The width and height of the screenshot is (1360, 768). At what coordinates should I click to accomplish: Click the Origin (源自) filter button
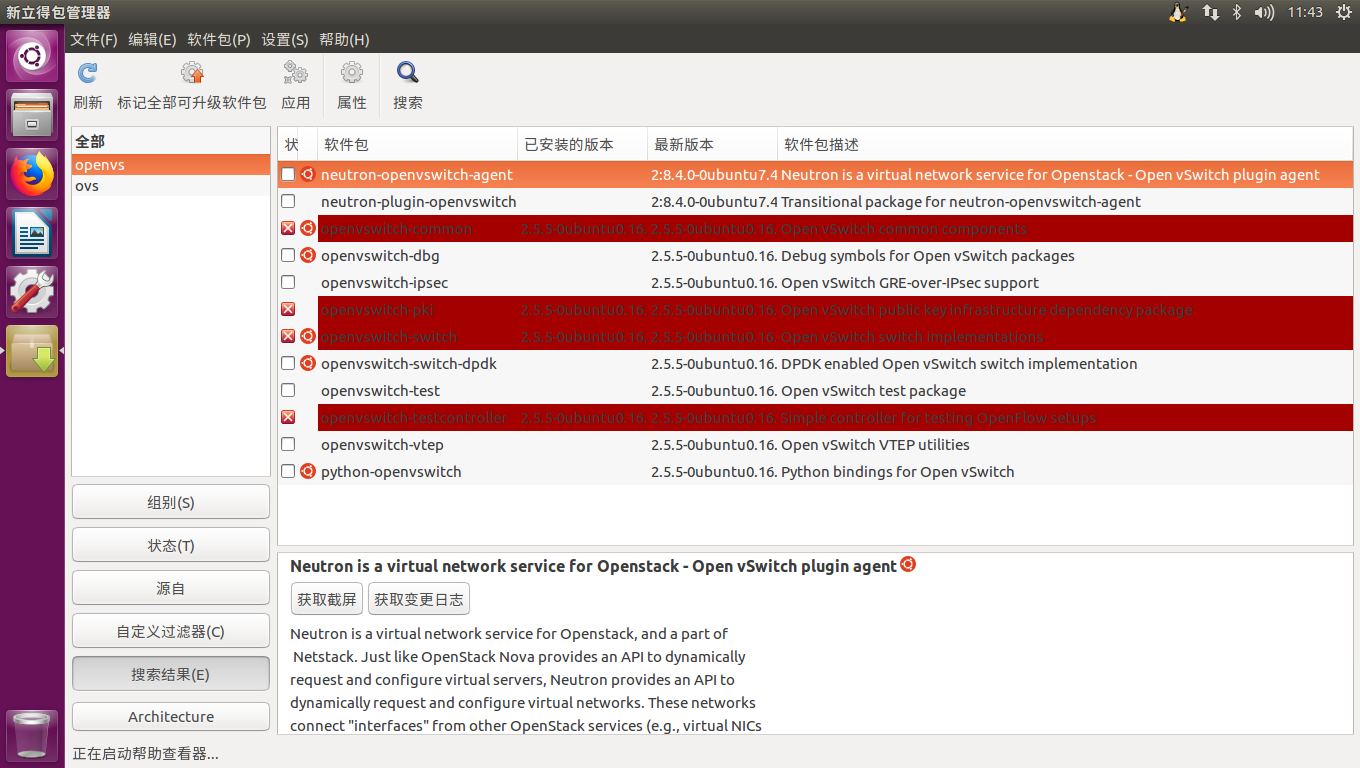click(x=171, y=588)
